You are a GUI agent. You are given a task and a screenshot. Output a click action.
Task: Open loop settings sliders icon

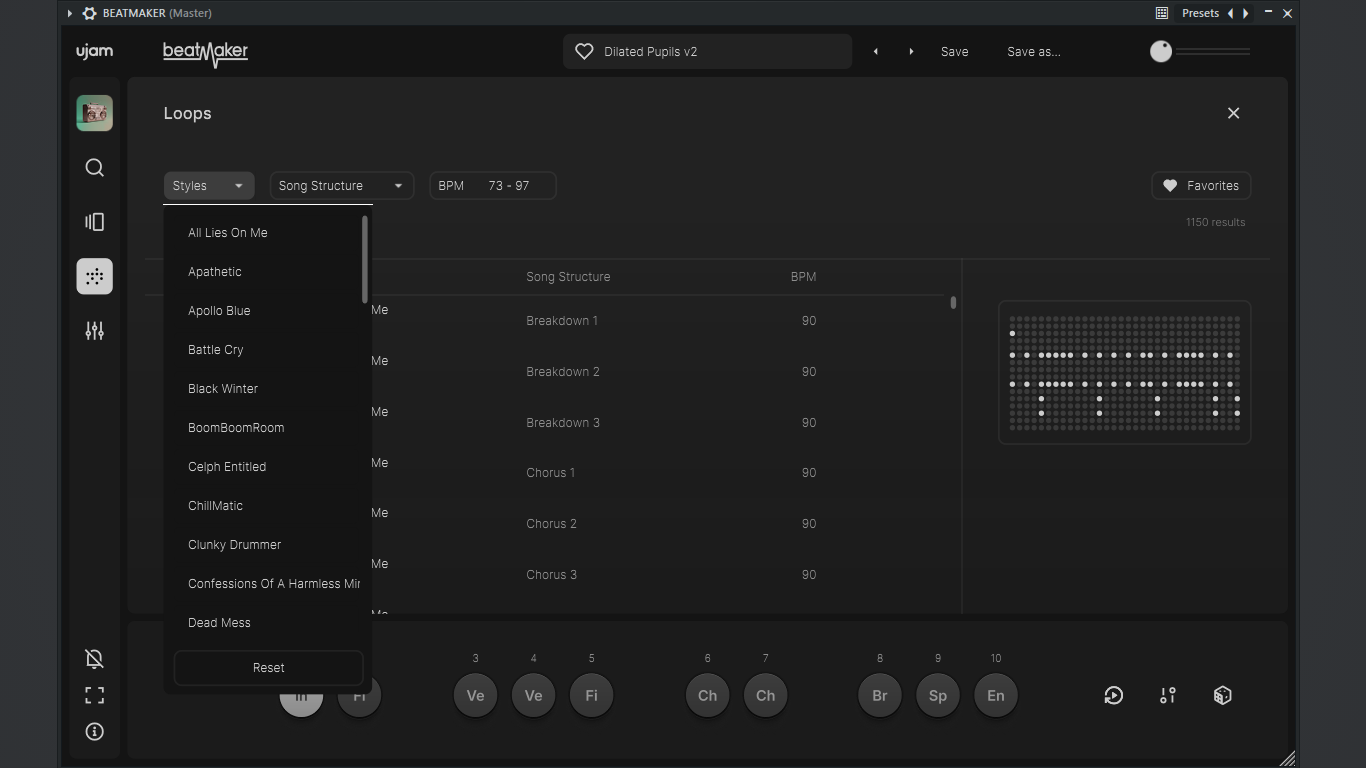(1168, 696)
